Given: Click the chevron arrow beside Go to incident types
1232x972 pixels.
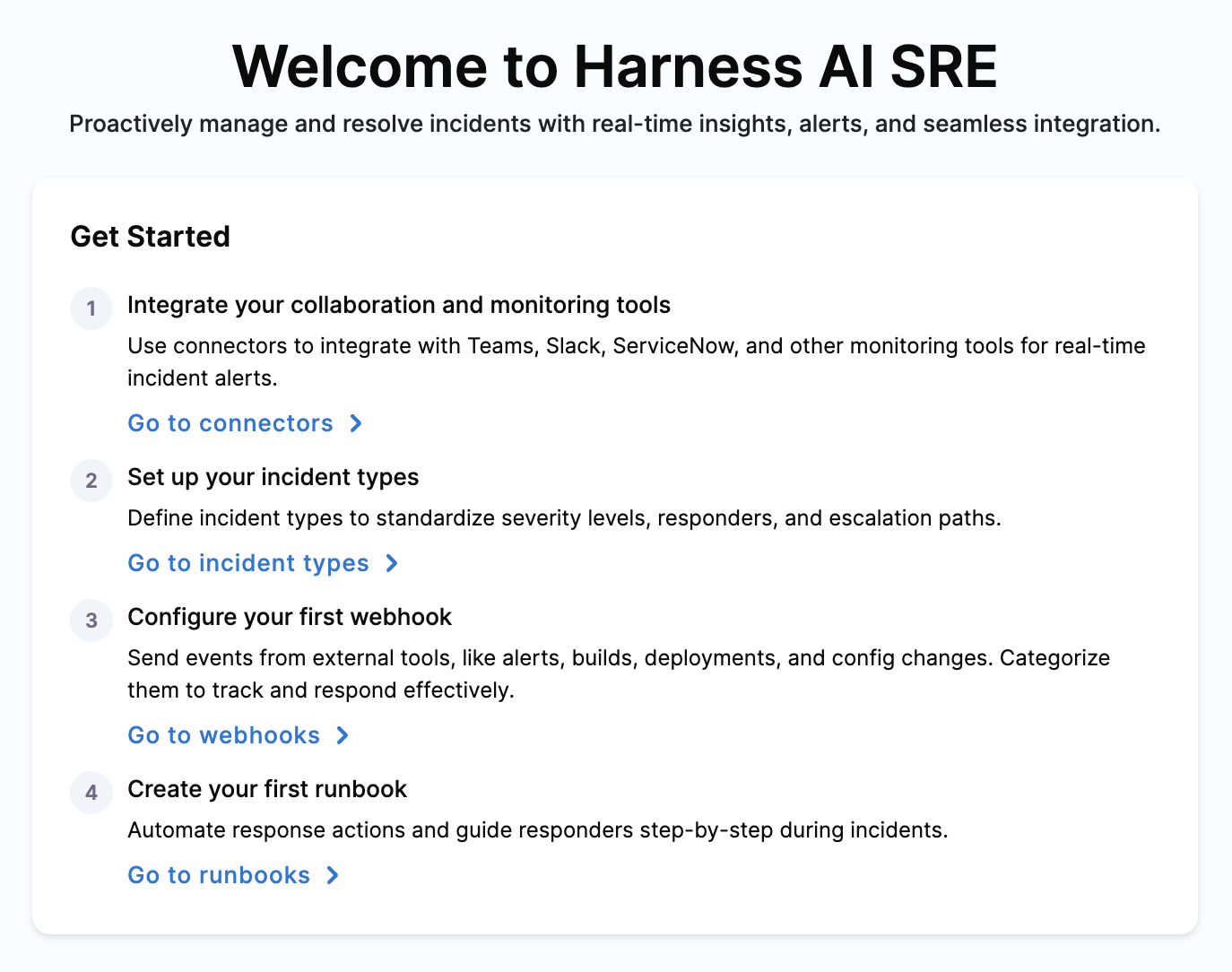Looking at the screenshot, I should [392, 563].
